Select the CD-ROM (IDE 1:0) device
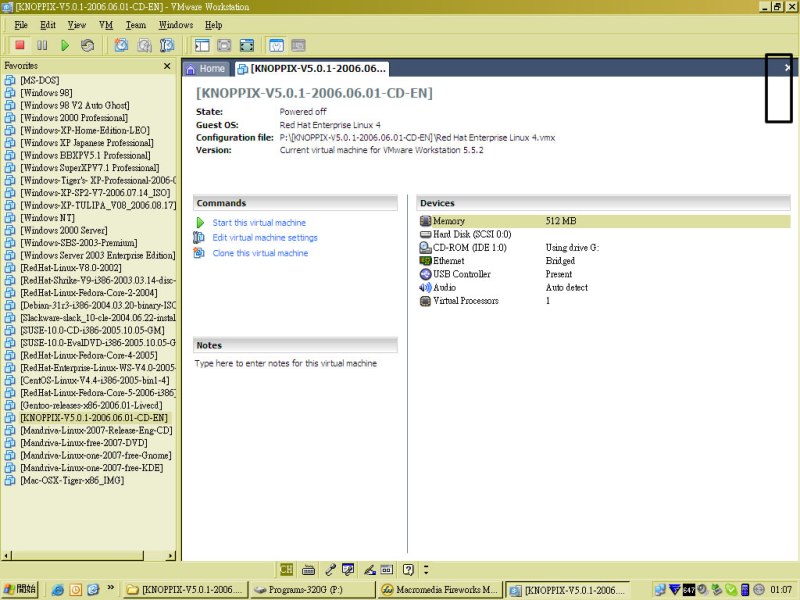 click(x=604, y=247)
